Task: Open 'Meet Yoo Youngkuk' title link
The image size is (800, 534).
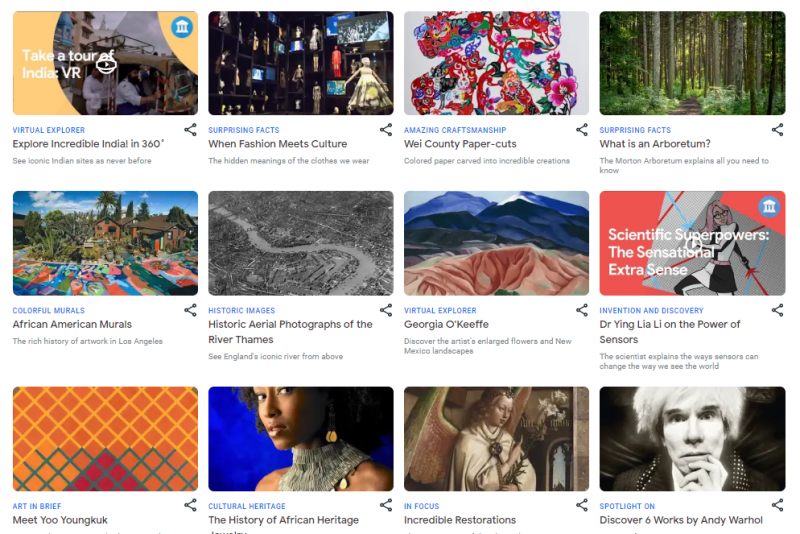Action: pos(60,520)
